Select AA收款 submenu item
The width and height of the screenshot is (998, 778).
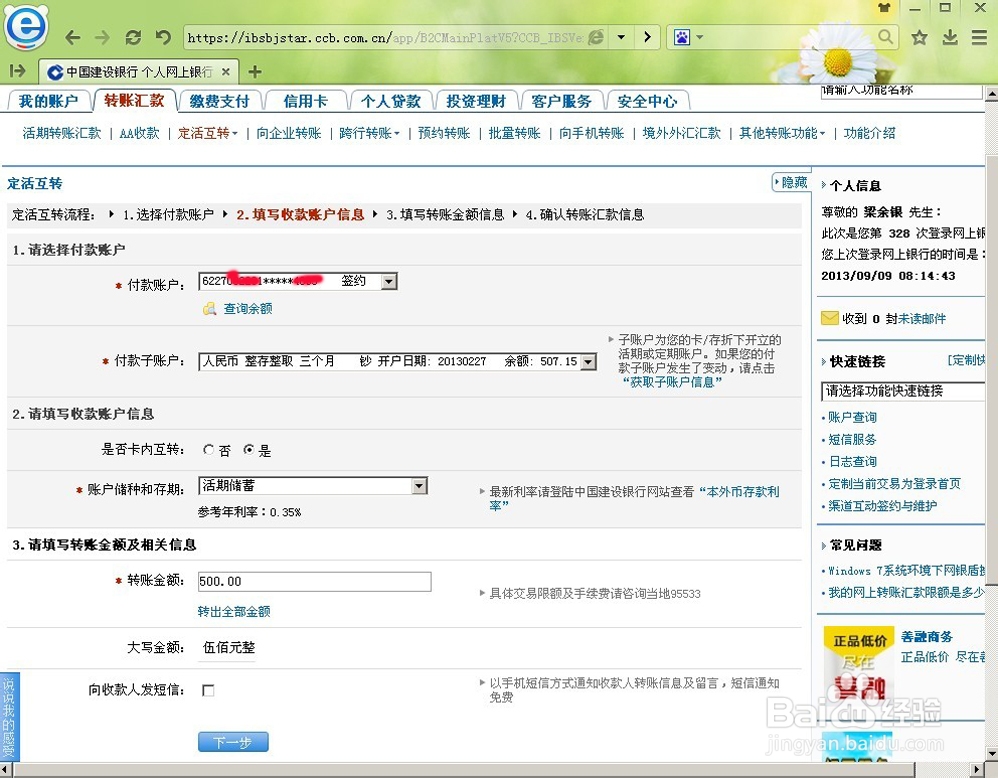point(139,133)
